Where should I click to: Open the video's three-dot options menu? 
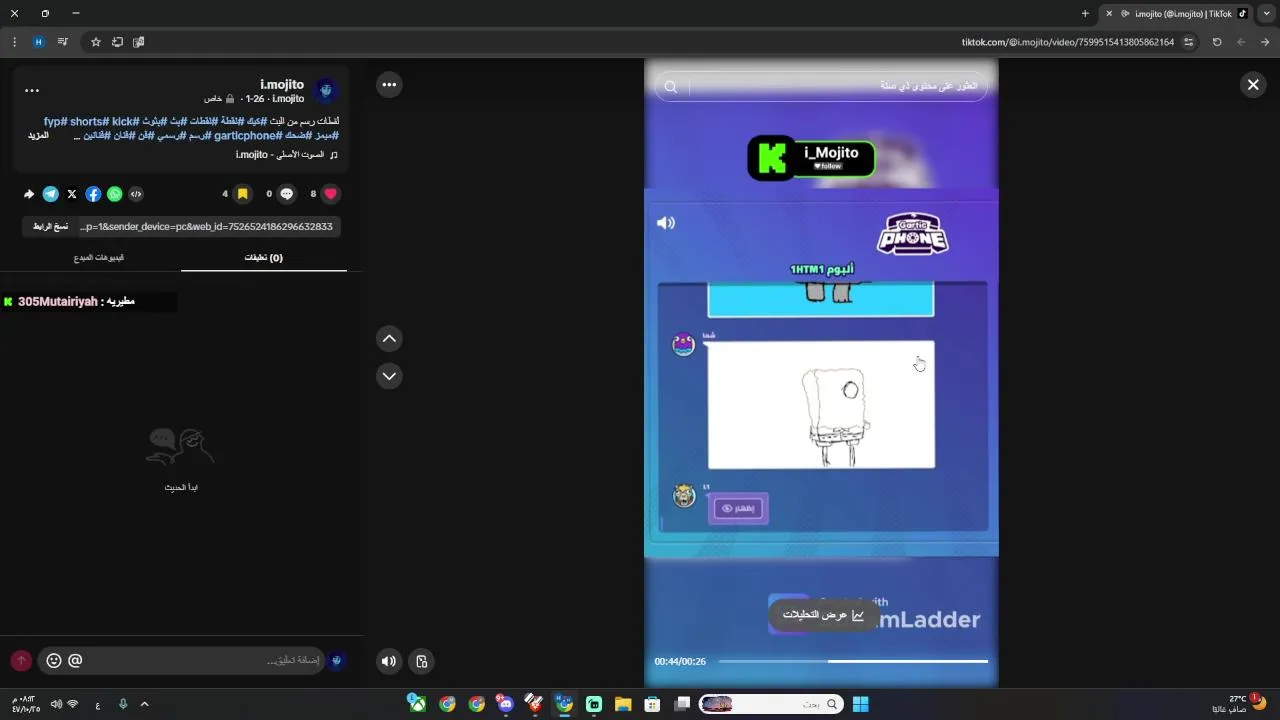[x=390, y=85]
